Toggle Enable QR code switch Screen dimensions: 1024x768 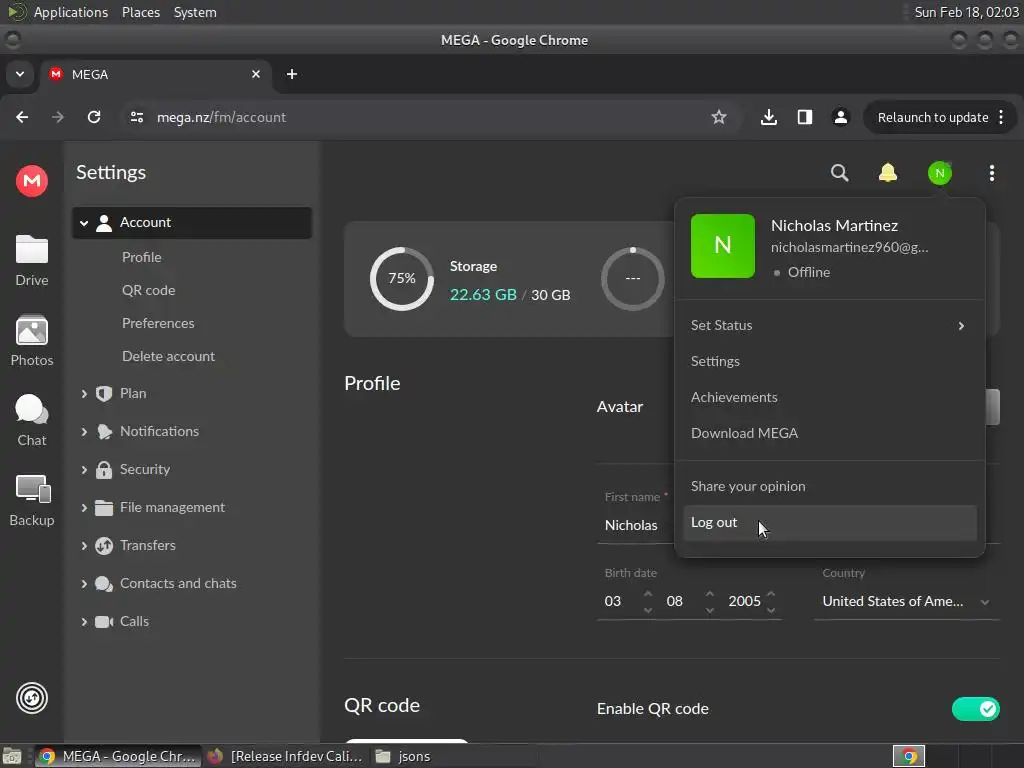pos(975,709)
